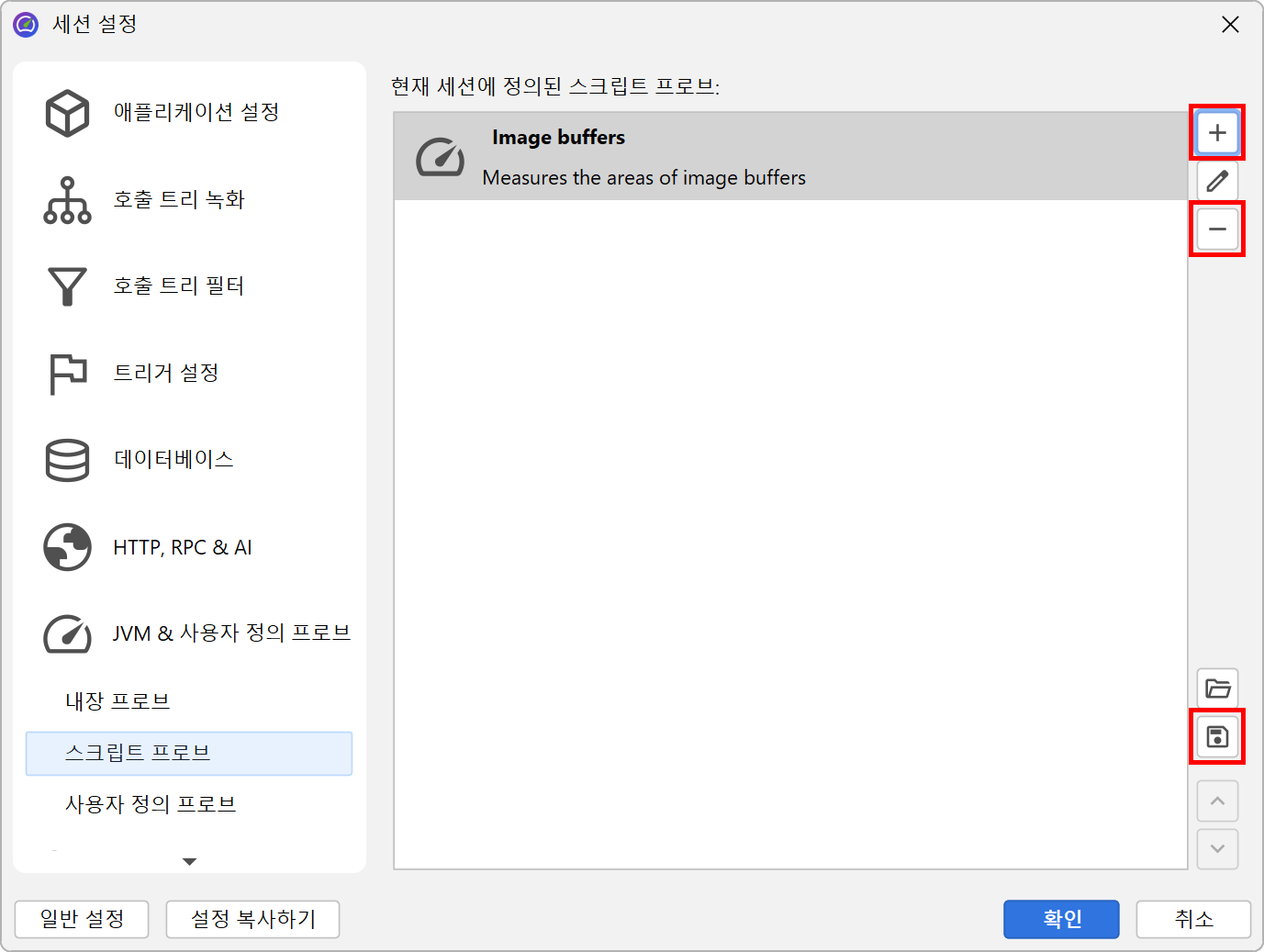The image size is (1264, 952).
Task: Select the Image buffers probe gauge icon
Action: pos(440,157)
